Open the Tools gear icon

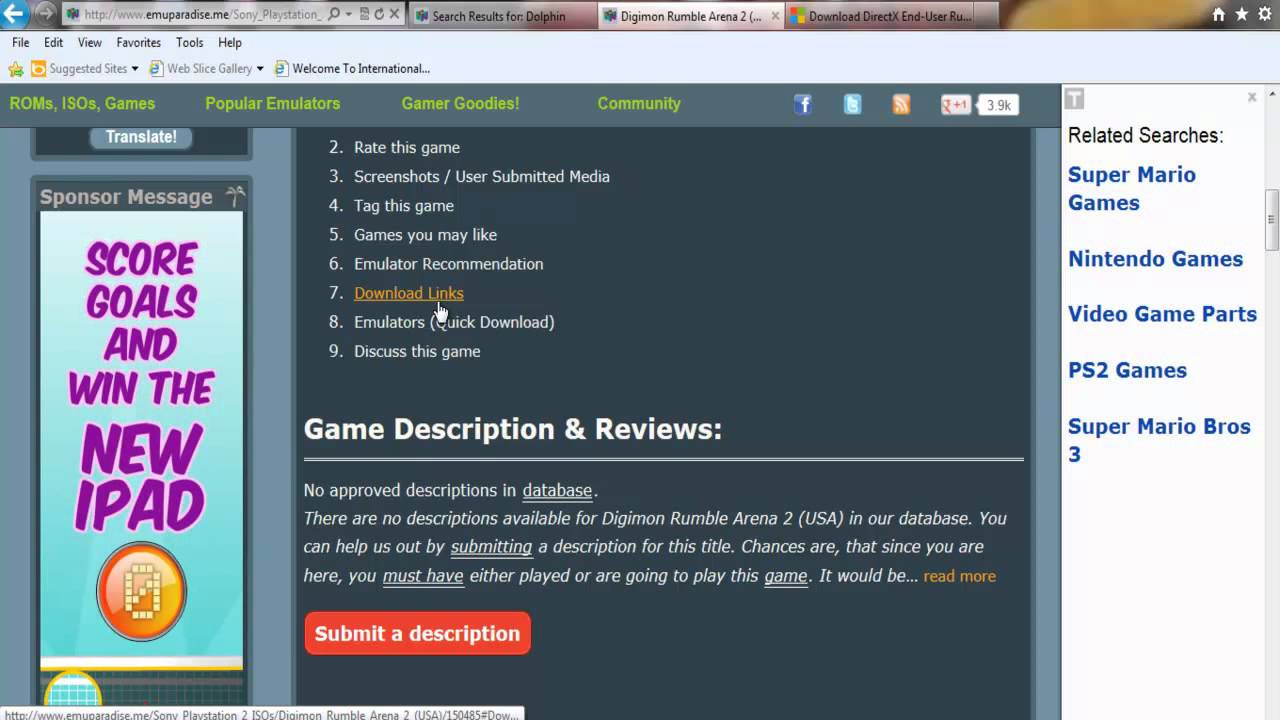(1266, 14)
